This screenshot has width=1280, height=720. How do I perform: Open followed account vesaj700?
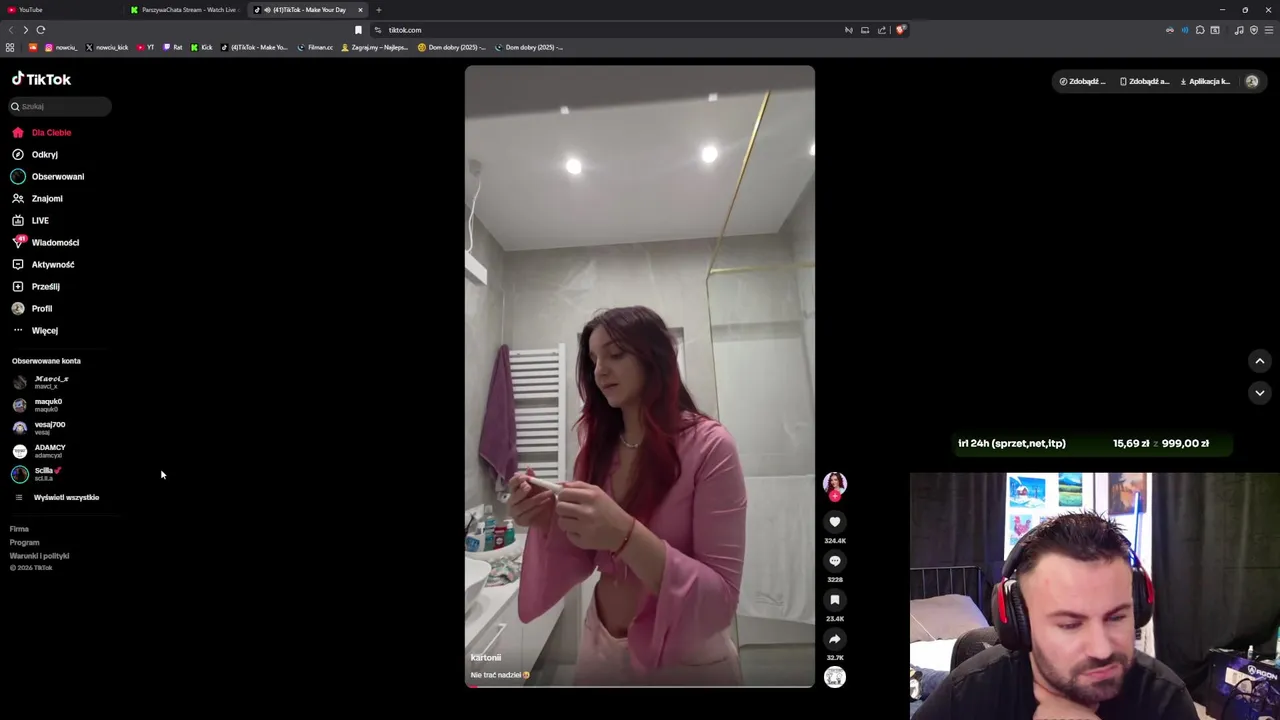[x=39, y=428]
